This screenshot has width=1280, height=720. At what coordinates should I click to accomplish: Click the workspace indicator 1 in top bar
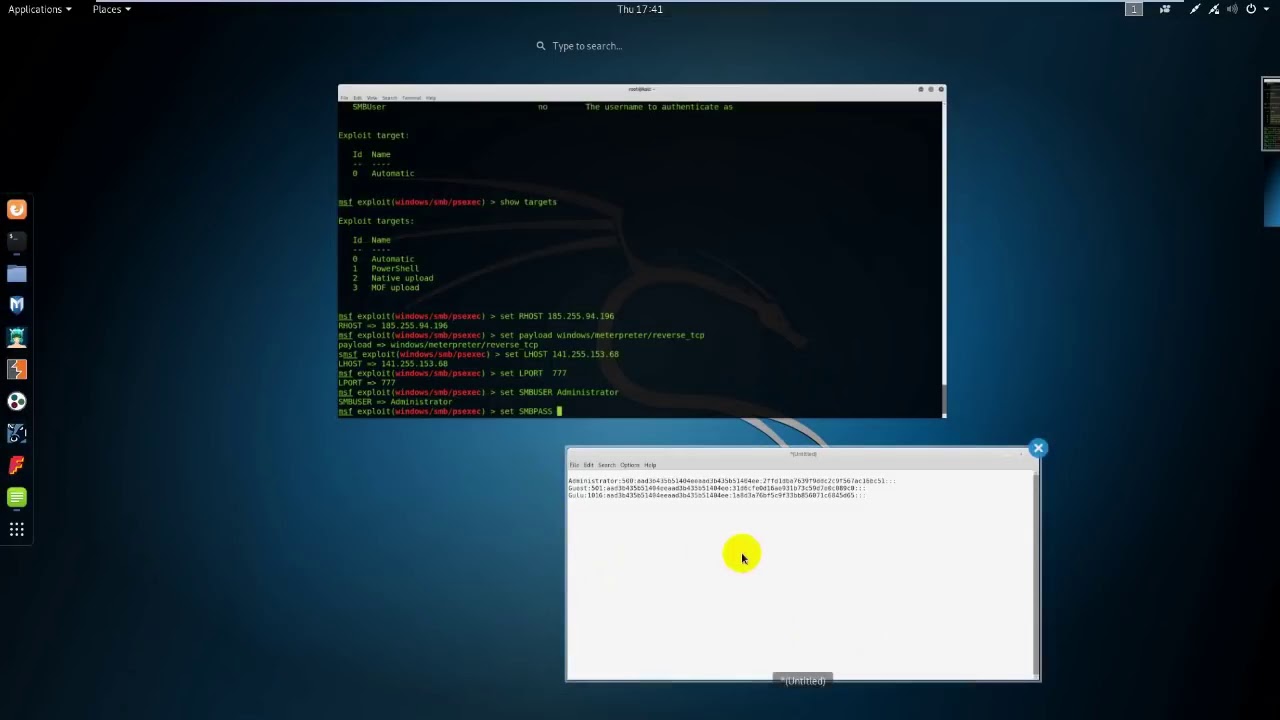pos(1133,9)
